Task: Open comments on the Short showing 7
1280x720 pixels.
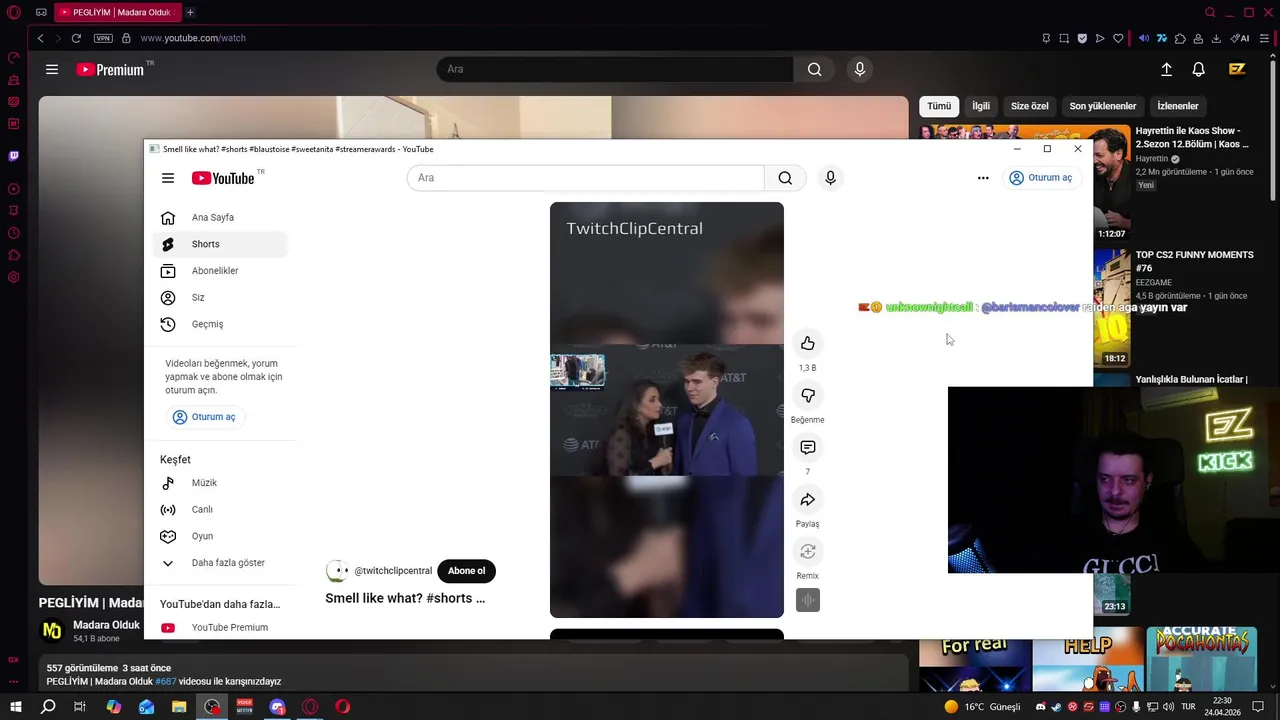Action: [x=808, y=448]
